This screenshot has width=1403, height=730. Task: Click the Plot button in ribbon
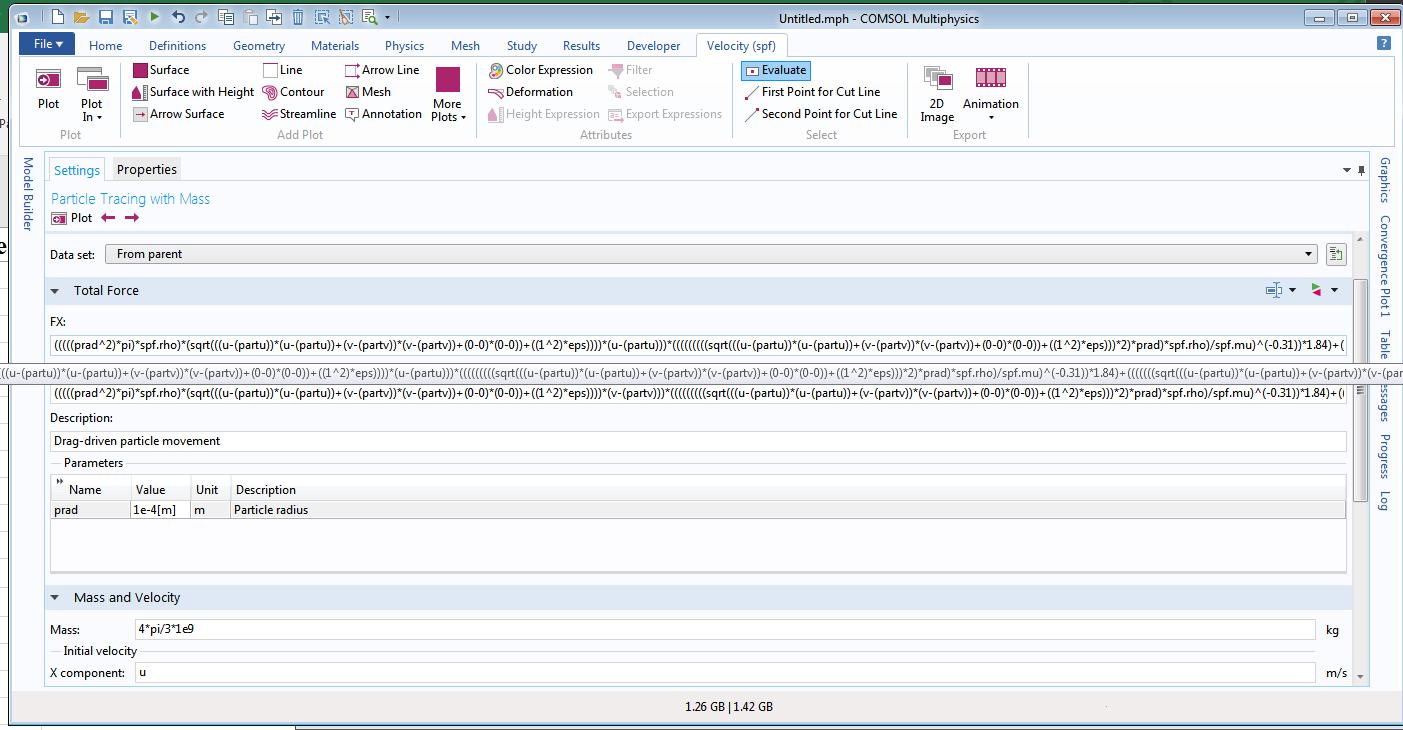tap(48, 88)
